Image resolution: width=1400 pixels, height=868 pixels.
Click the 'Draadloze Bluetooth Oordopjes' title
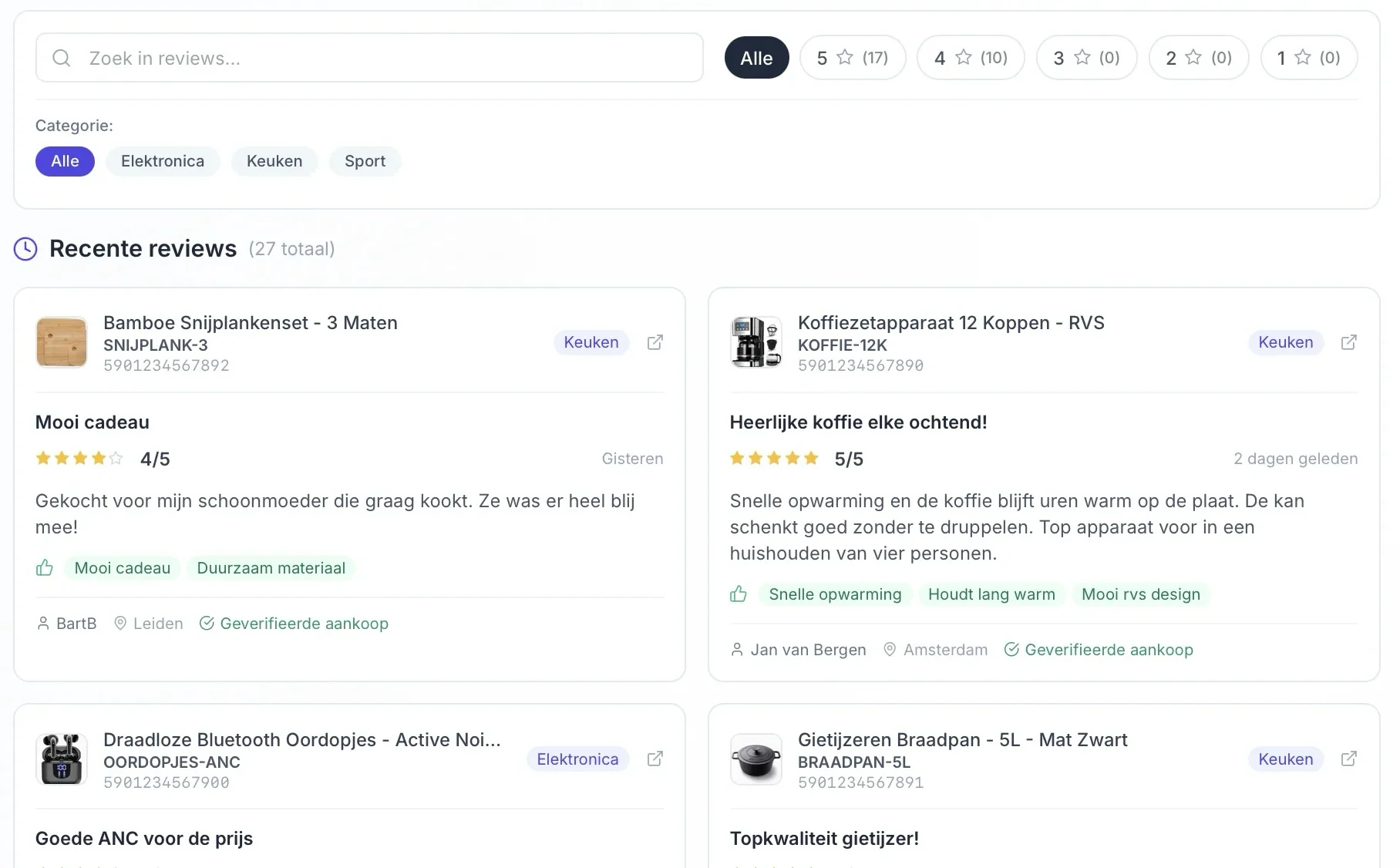pos(302,740)
